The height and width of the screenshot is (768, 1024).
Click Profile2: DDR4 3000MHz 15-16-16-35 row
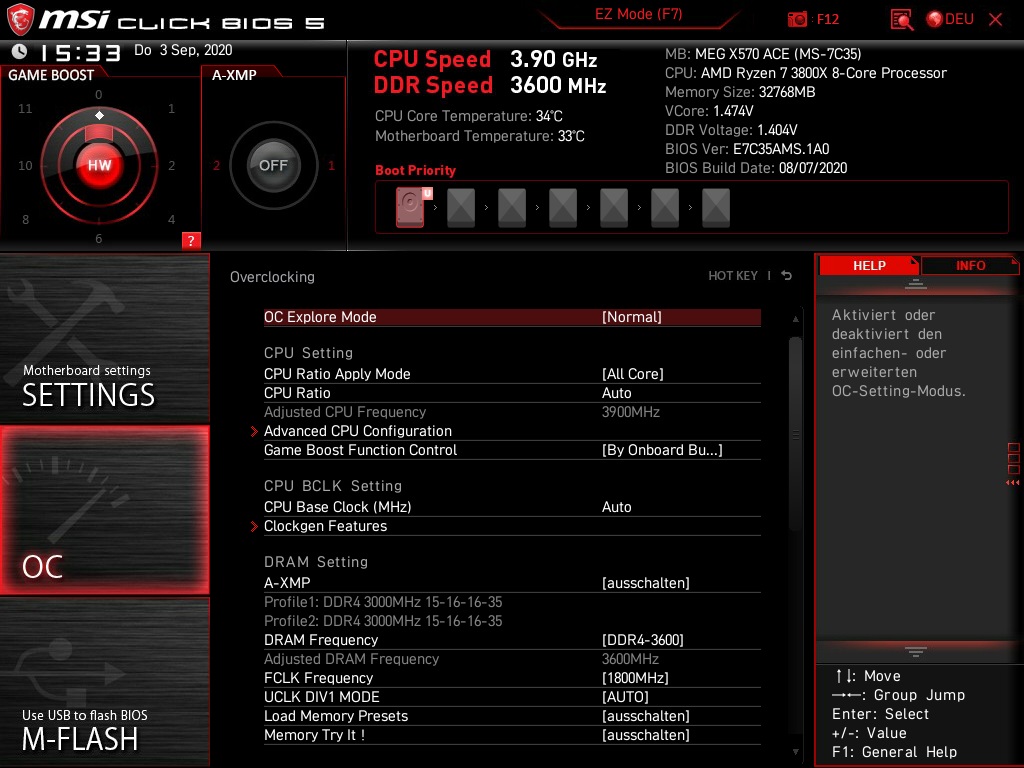coord(383,621)
